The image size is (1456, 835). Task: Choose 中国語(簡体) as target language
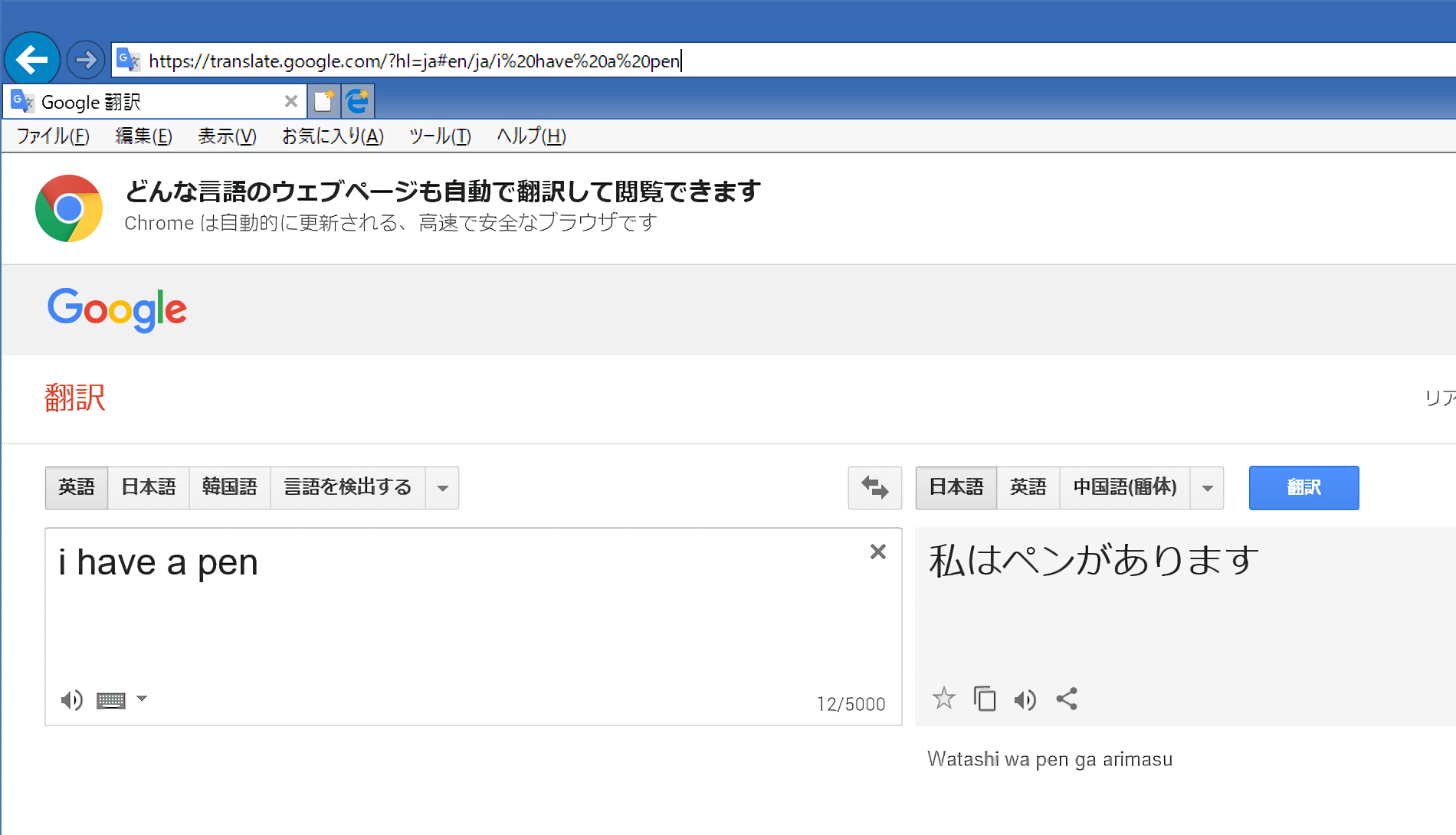1124,487
